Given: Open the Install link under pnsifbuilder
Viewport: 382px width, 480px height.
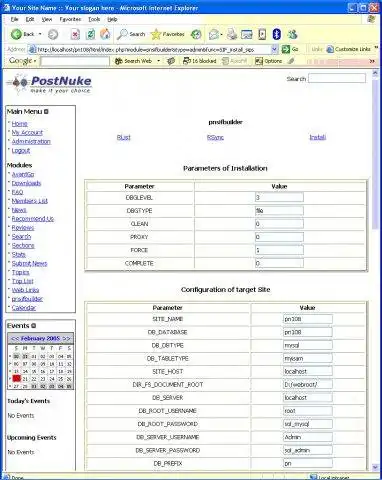Looking at the screenshot, I should [x=318, y=137].
